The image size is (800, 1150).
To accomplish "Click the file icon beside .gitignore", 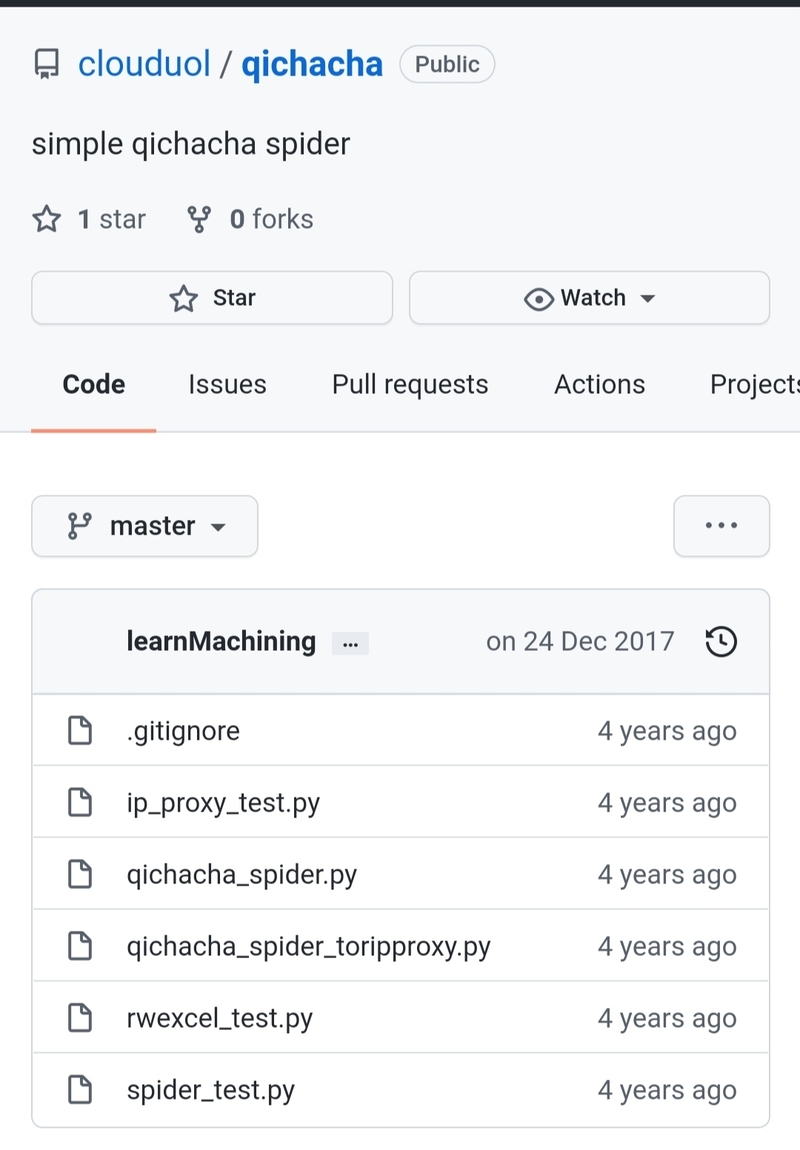I will click(80, 730).
